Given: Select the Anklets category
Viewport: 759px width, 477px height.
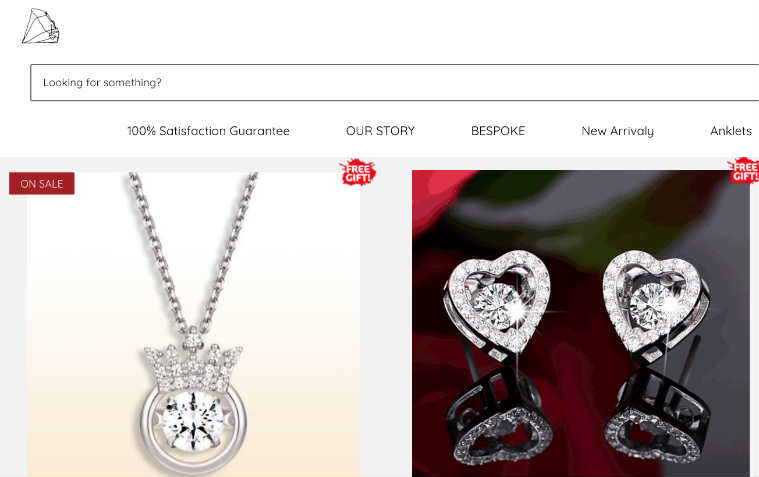Looking at the screenshot, I should [x=730, y=131].
